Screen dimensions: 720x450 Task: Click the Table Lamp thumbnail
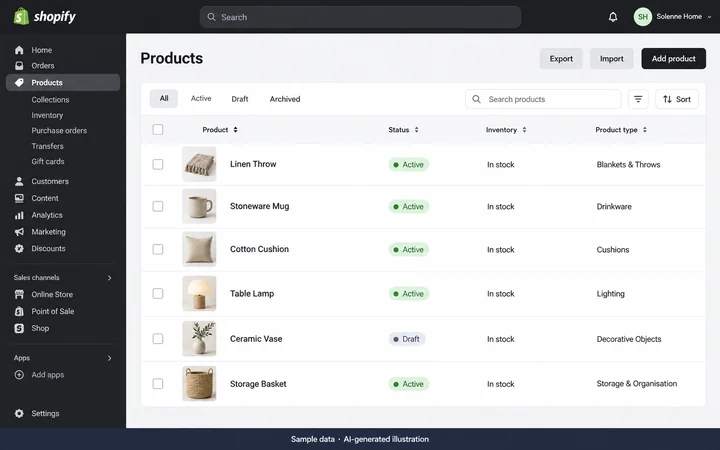click(x=199, y=293)
